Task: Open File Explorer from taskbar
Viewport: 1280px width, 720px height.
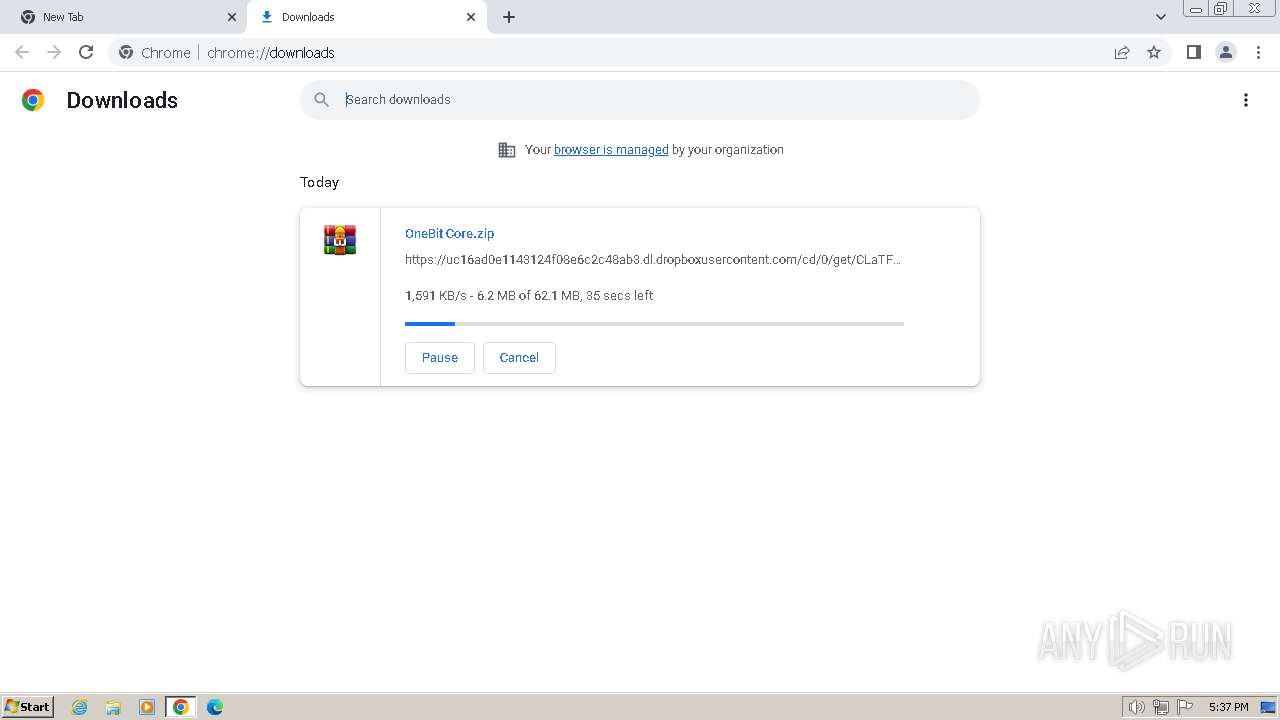Action: pos(113,707)
